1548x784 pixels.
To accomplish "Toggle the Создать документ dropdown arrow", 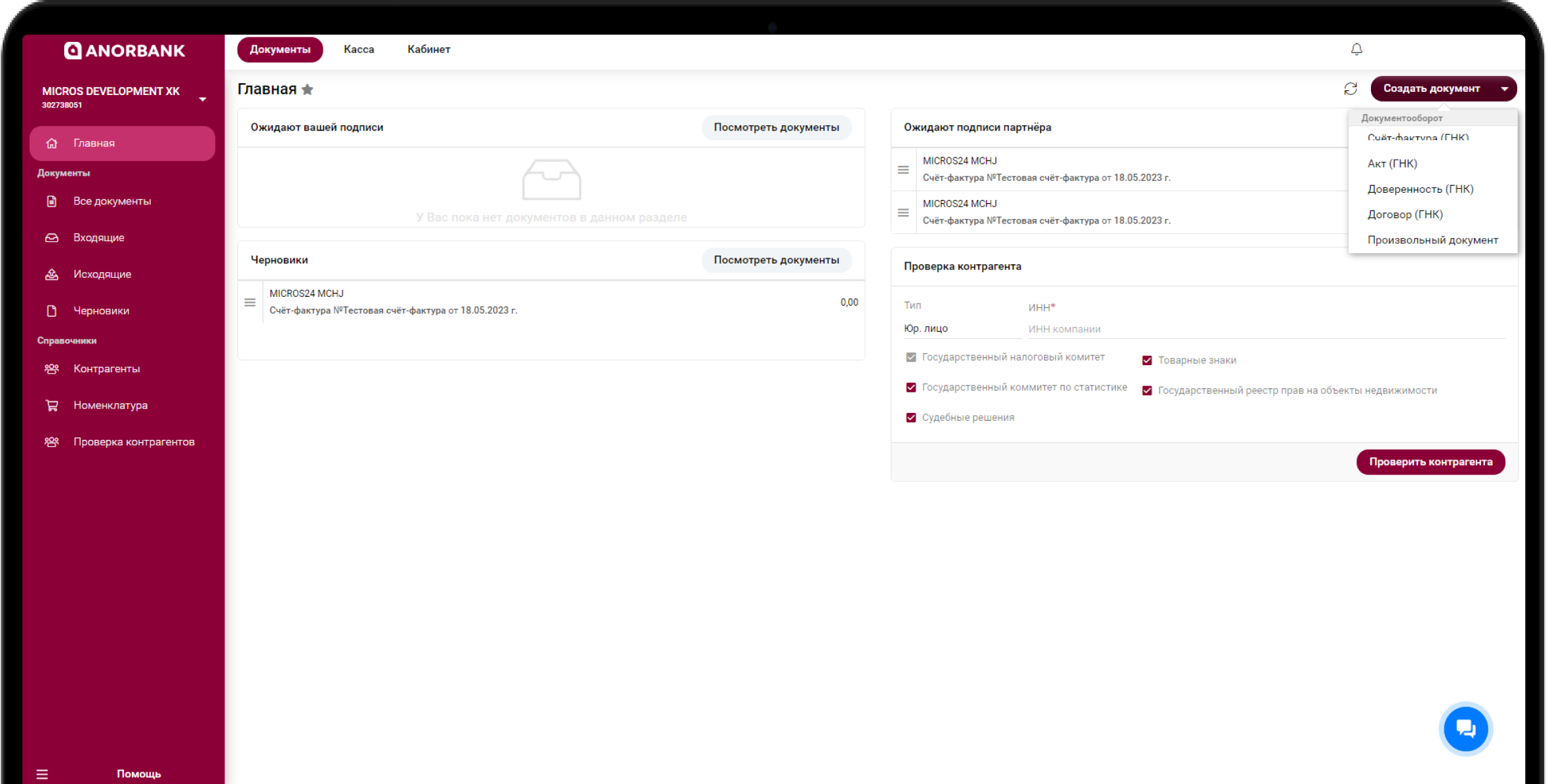I will [x=1504, y=88].
